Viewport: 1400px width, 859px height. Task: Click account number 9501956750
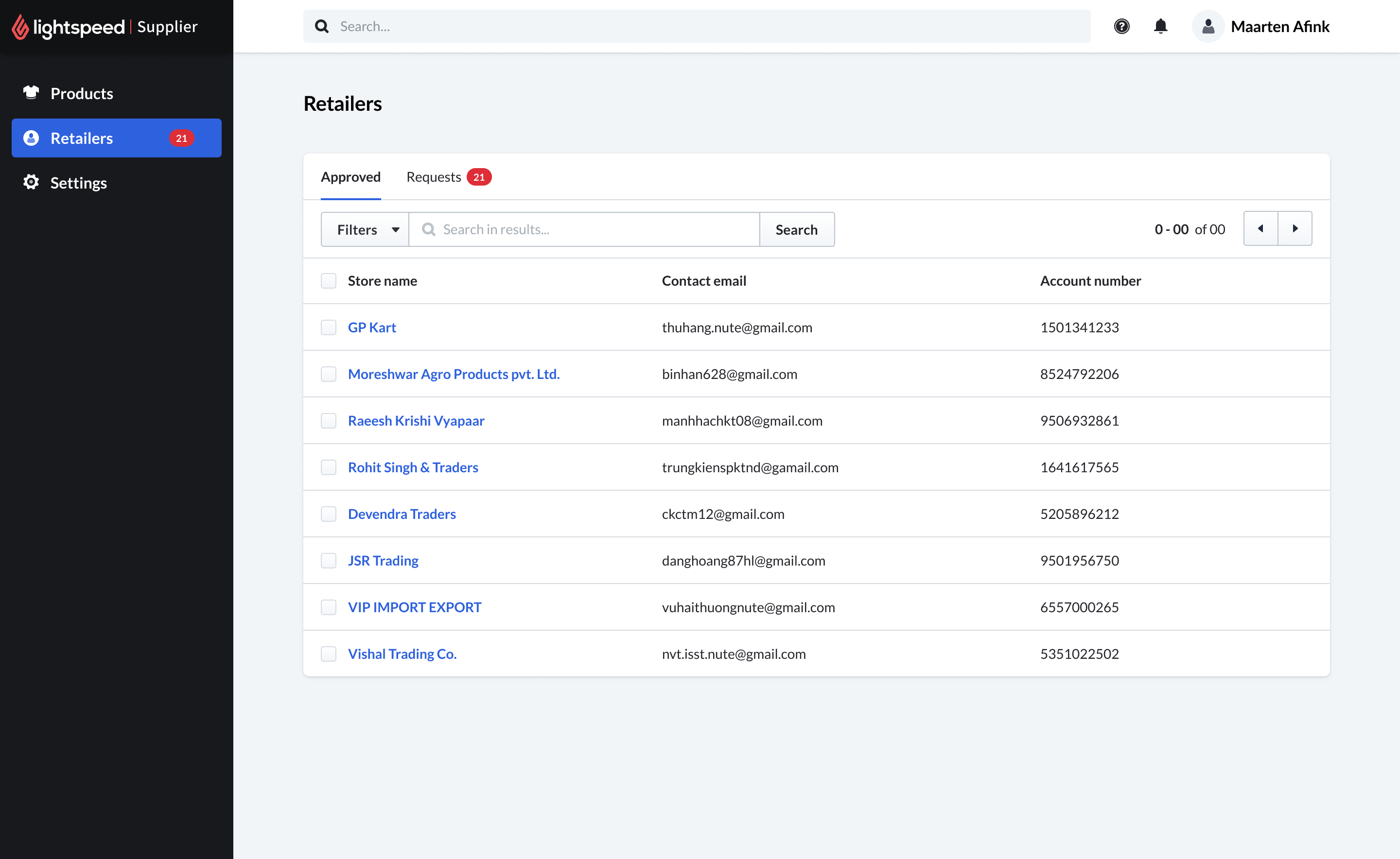click(x=1080, y=560)
